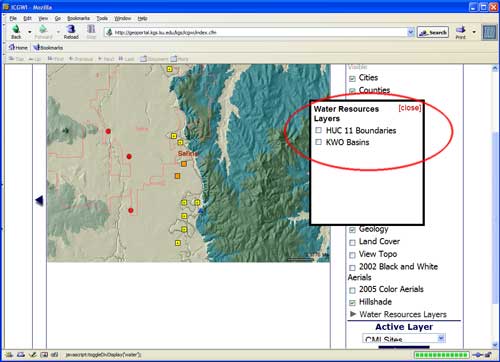Open the Bookmarks menu
This screenshot has width=500, height=362.
pyautogui.click(x=78, y=18)
